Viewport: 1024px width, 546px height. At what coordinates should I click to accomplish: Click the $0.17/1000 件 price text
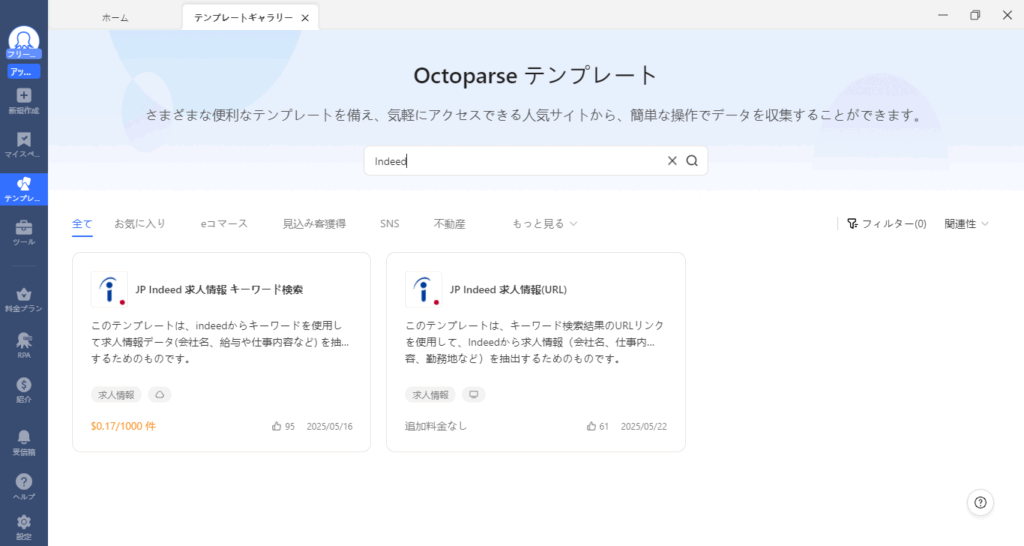coord(123,426)
